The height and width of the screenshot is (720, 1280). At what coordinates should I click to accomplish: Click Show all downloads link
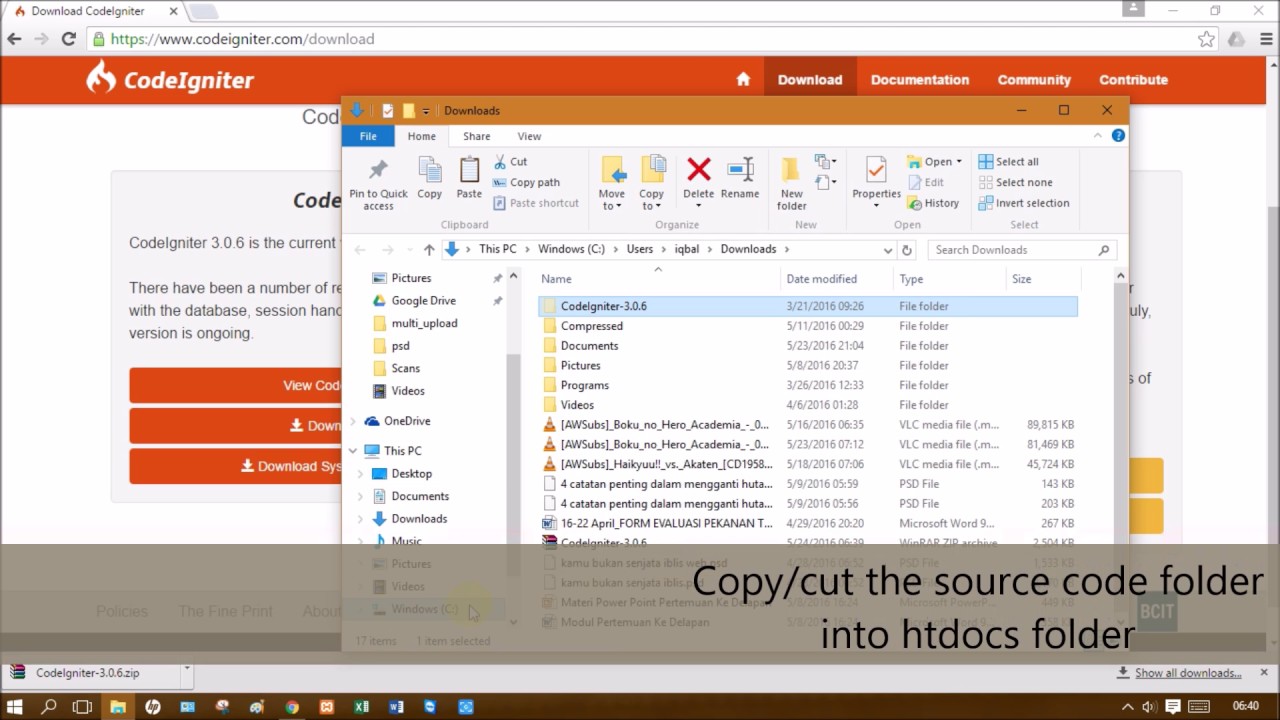(1188, 673)
